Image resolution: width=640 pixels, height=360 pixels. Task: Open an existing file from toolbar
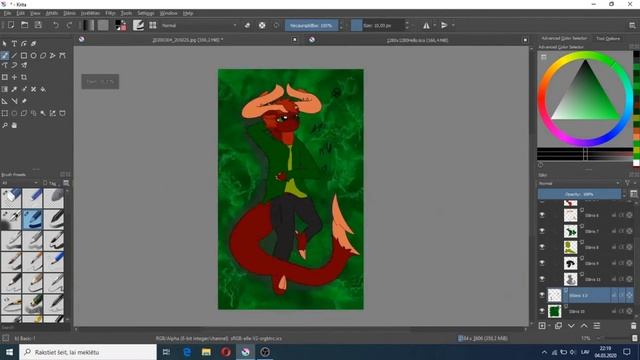[24, 25]
